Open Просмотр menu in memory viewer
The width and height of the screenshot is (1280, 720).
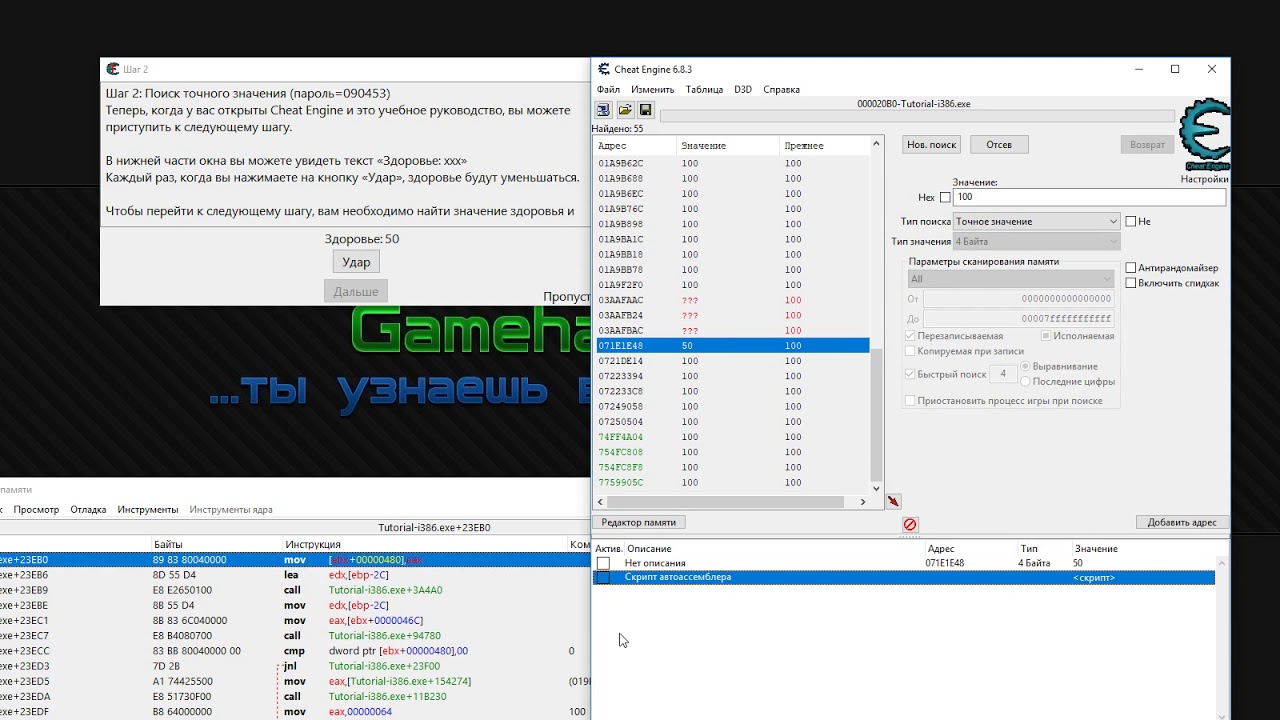pyautogui.click(x=36, y=509)
